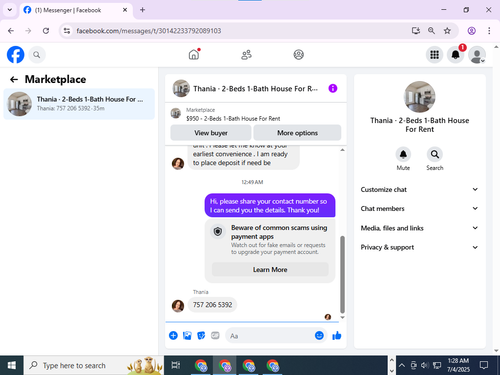Click View buyer button
The image size is (500, 375).
(x=211, y=133)
